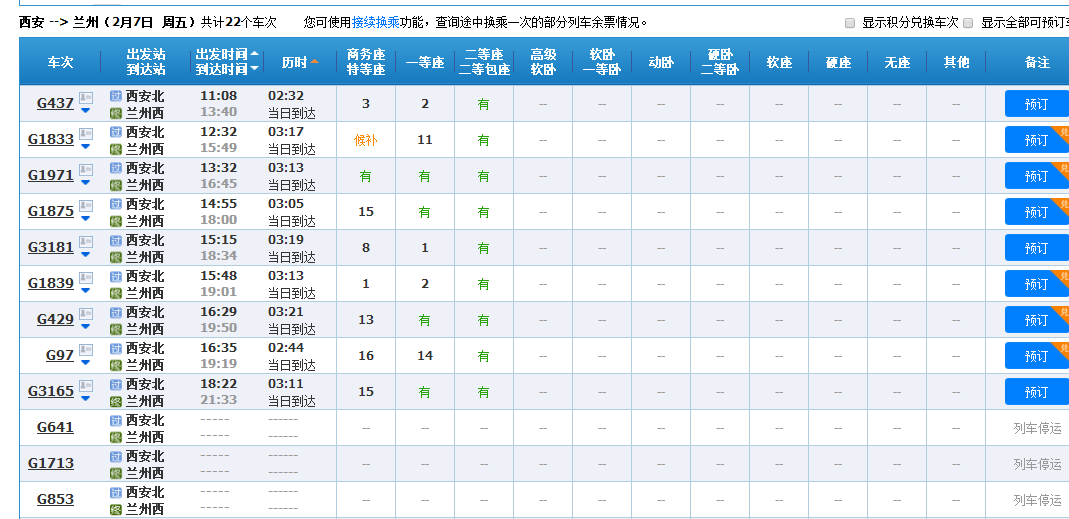Book train G1833 with 预订 button
1069x519 pixels.
[1036, 140]
